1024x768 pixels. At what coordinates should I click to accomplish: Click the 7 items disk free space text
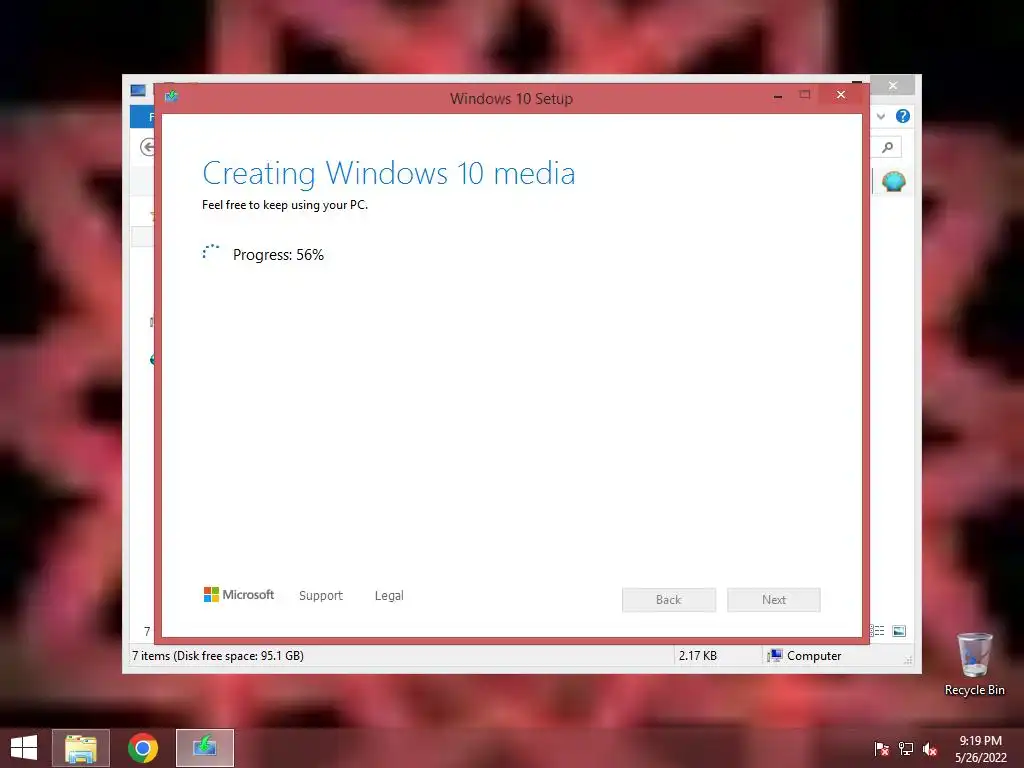coord(218,656)
